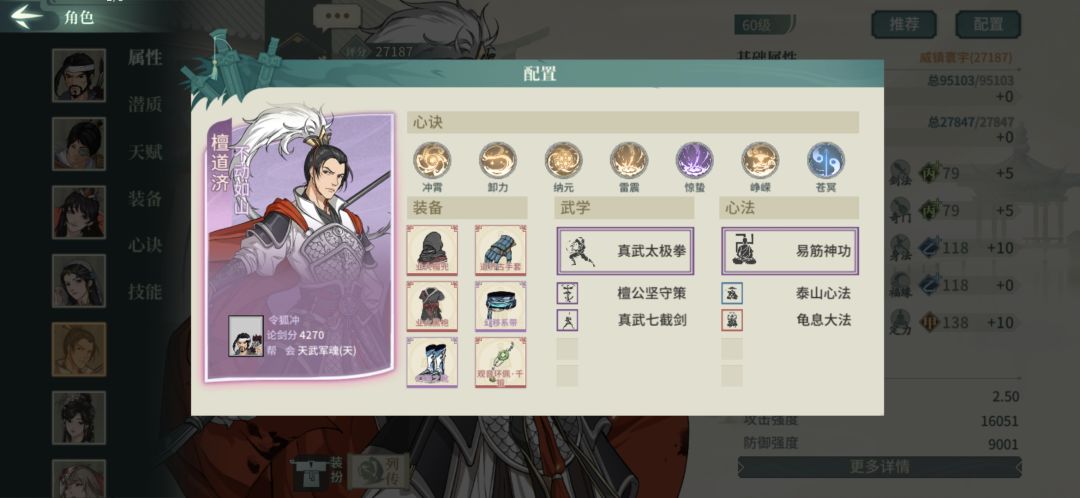Go back using the arrow beside 角色

tap(28, 17)
